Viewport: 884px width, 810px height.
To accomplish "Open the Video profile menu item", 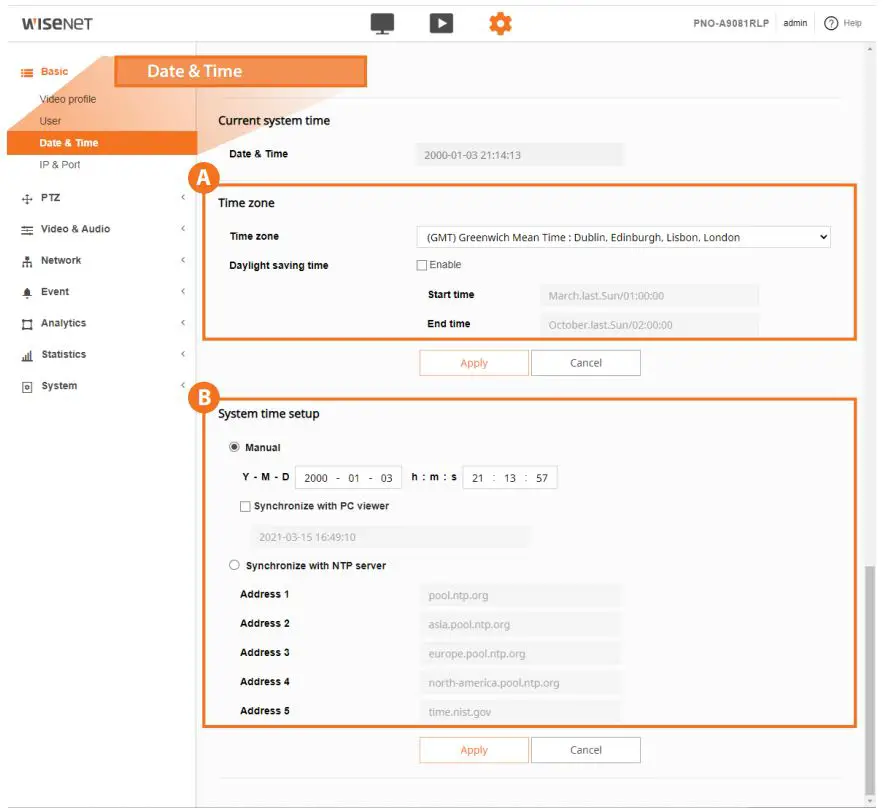I will click(x=68, y=99).
